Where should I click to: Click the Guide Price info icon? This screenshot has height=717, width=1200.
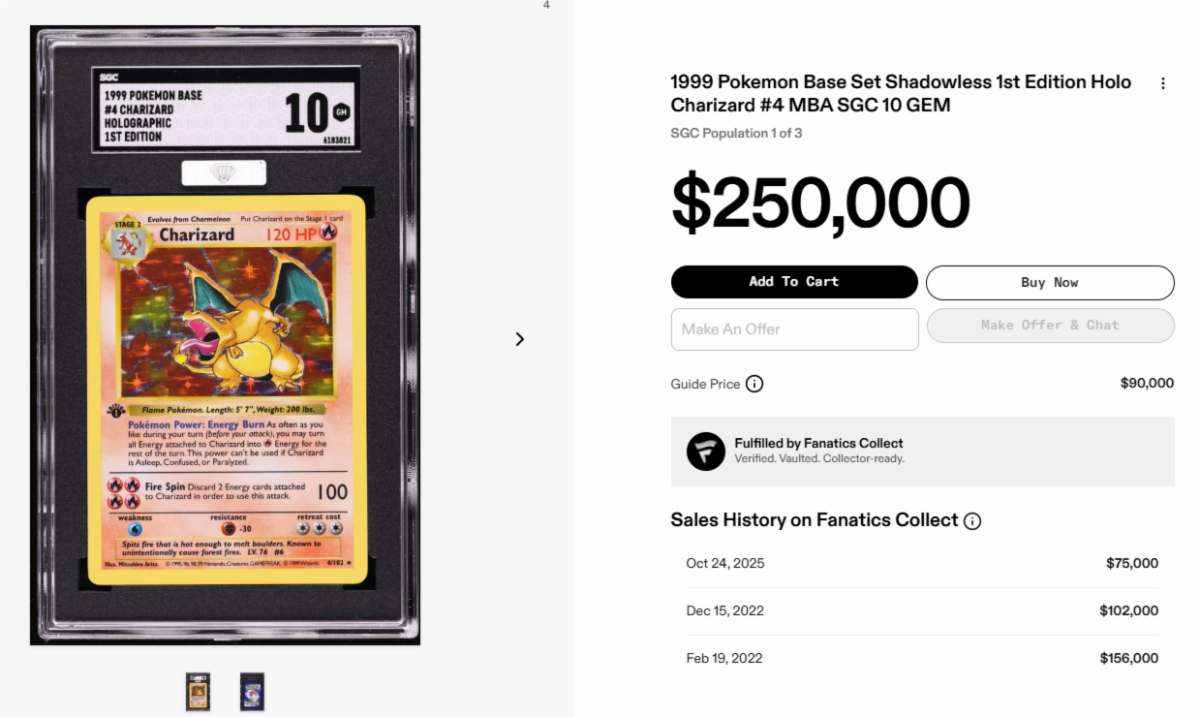coord(755,384)
